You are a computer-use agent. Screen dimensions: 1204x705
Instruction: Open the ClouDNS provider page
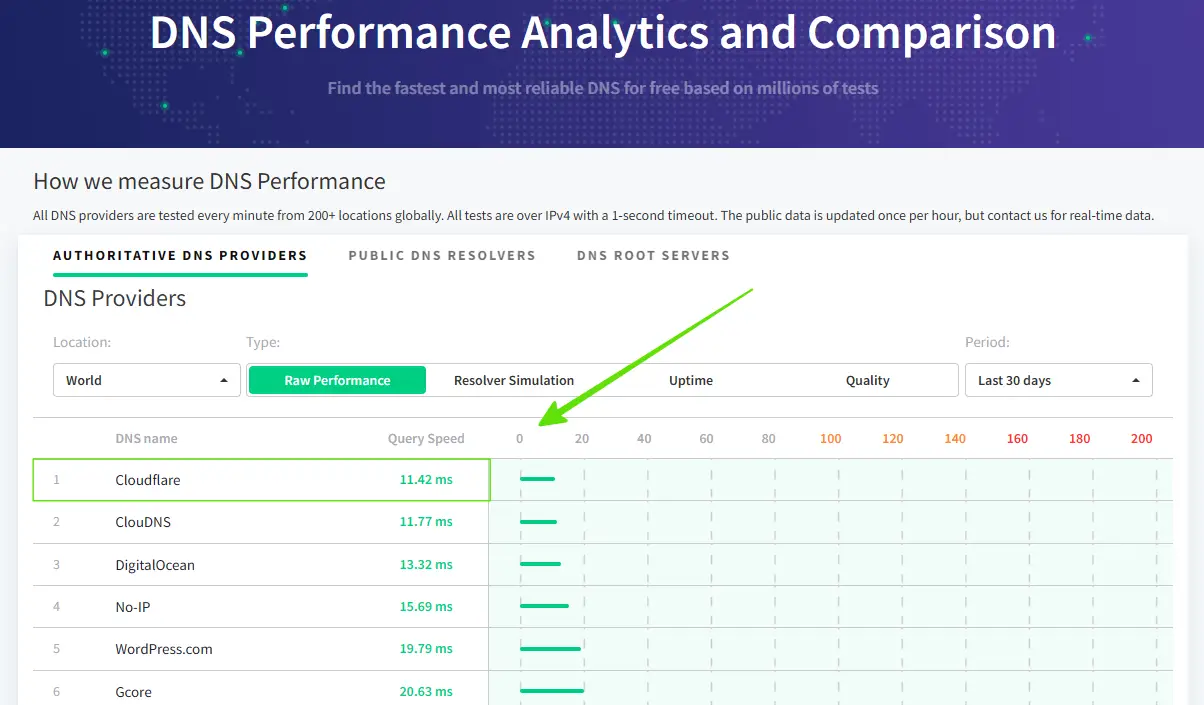pyautogui.click(x=143, y=522)
